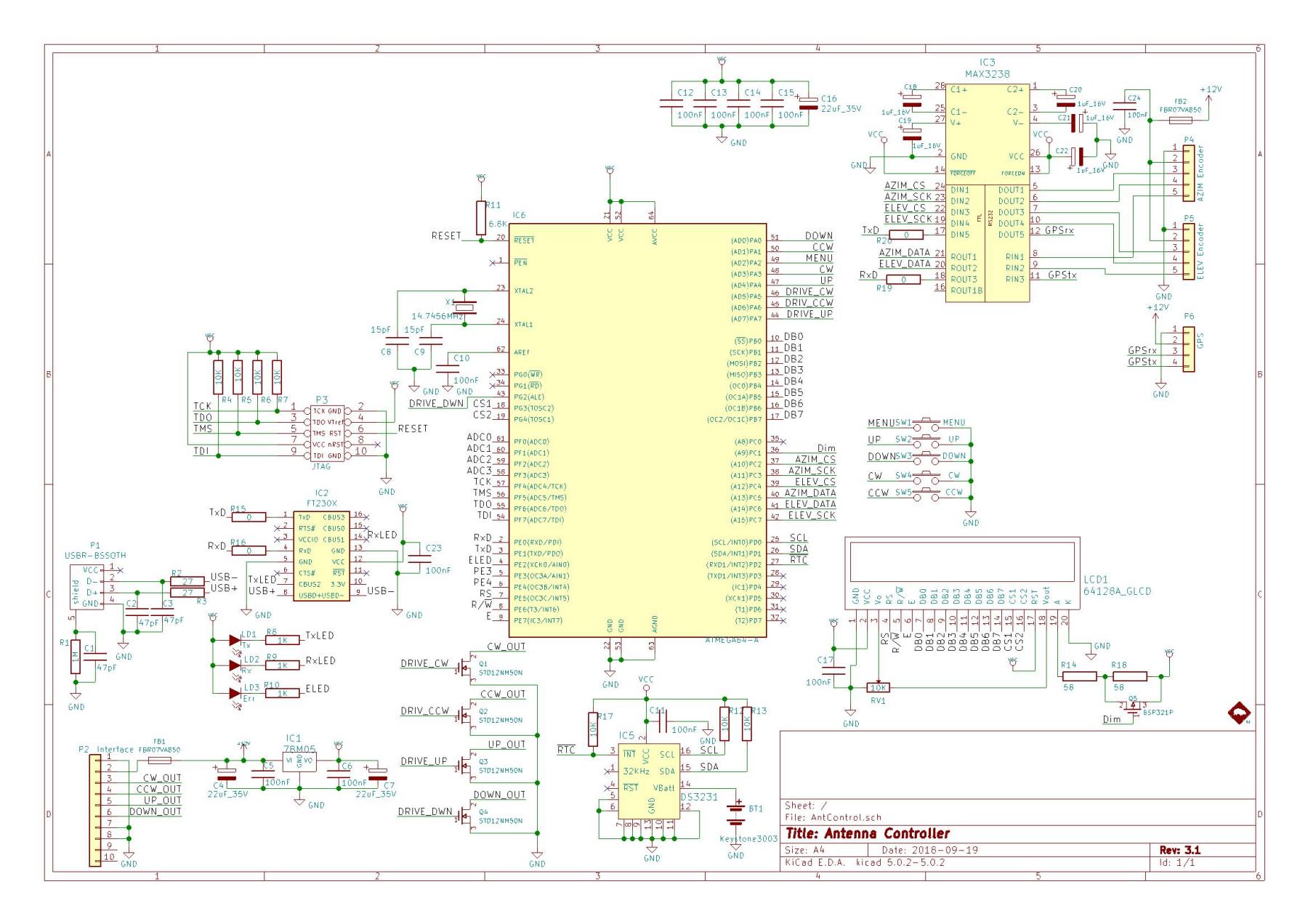This screenshot has width=1308, height=924.
Task: Click the DS3231 real-time clock IC5
Action: point(648,790)
